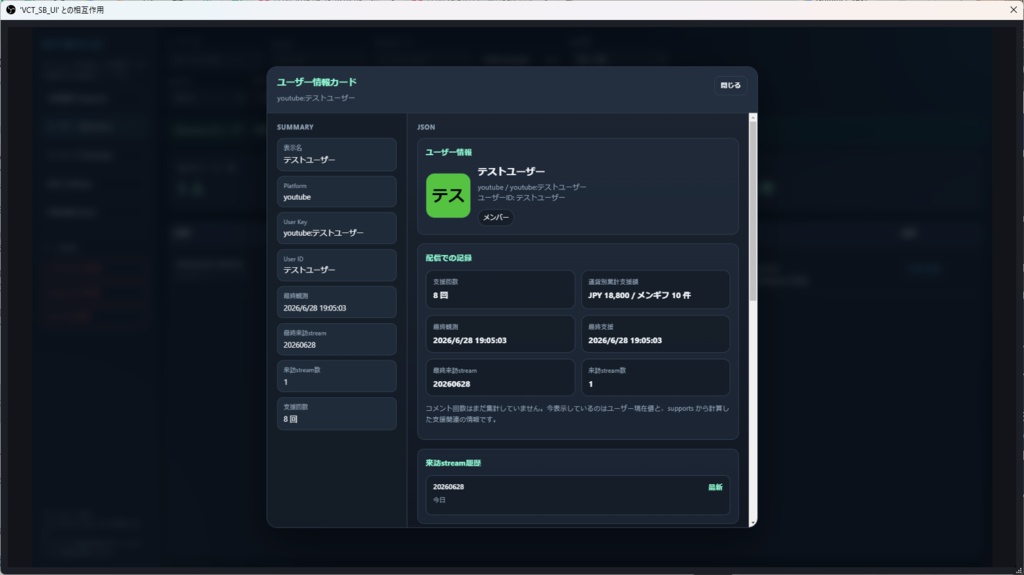The height and width of the screenshot is (575, 1024).
Task: Click the メンバー badge
Action: tap(496, 218)
